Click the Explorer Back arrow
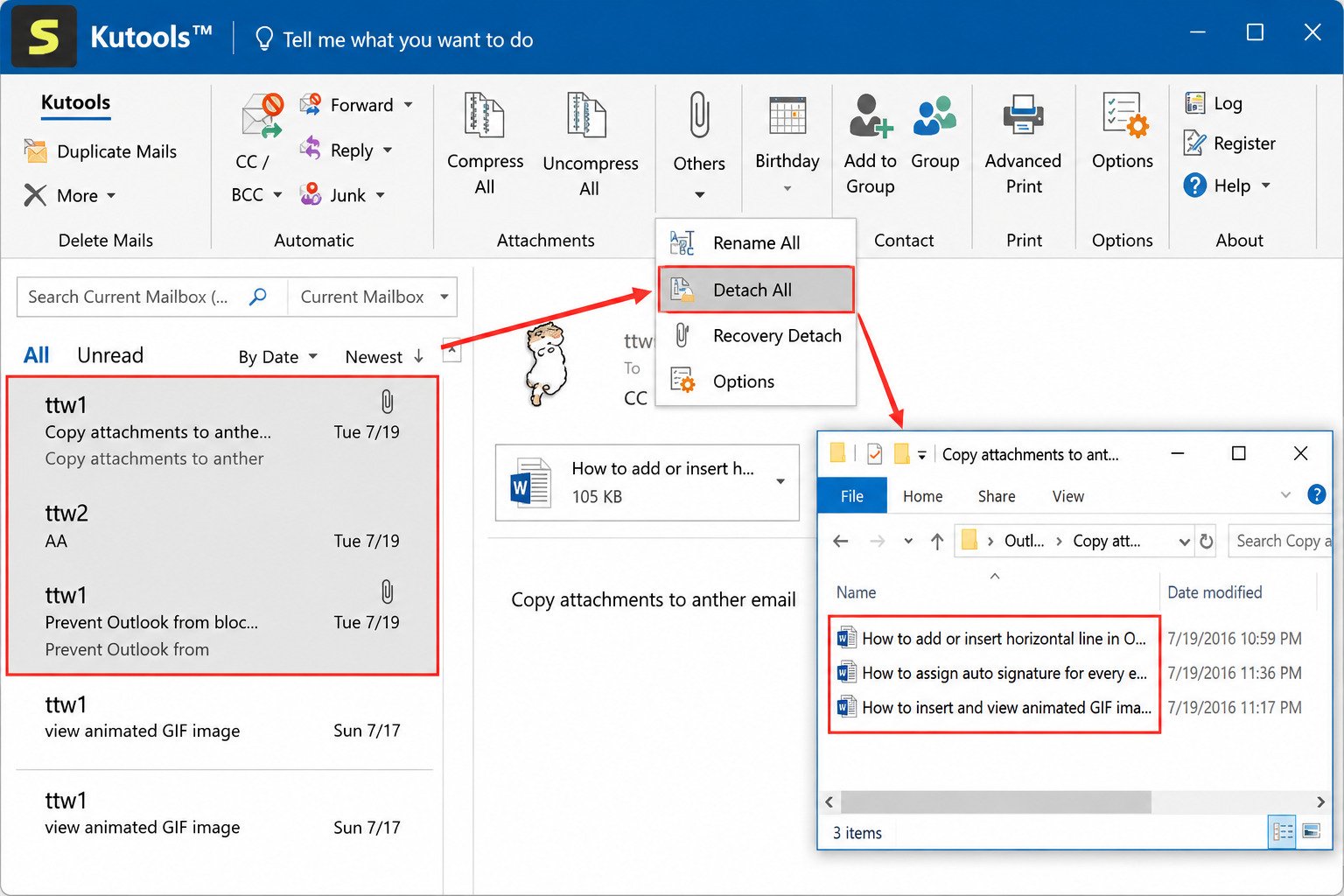Image resolution: width=1344 pixels, height=896 pixels. (841, 542)
